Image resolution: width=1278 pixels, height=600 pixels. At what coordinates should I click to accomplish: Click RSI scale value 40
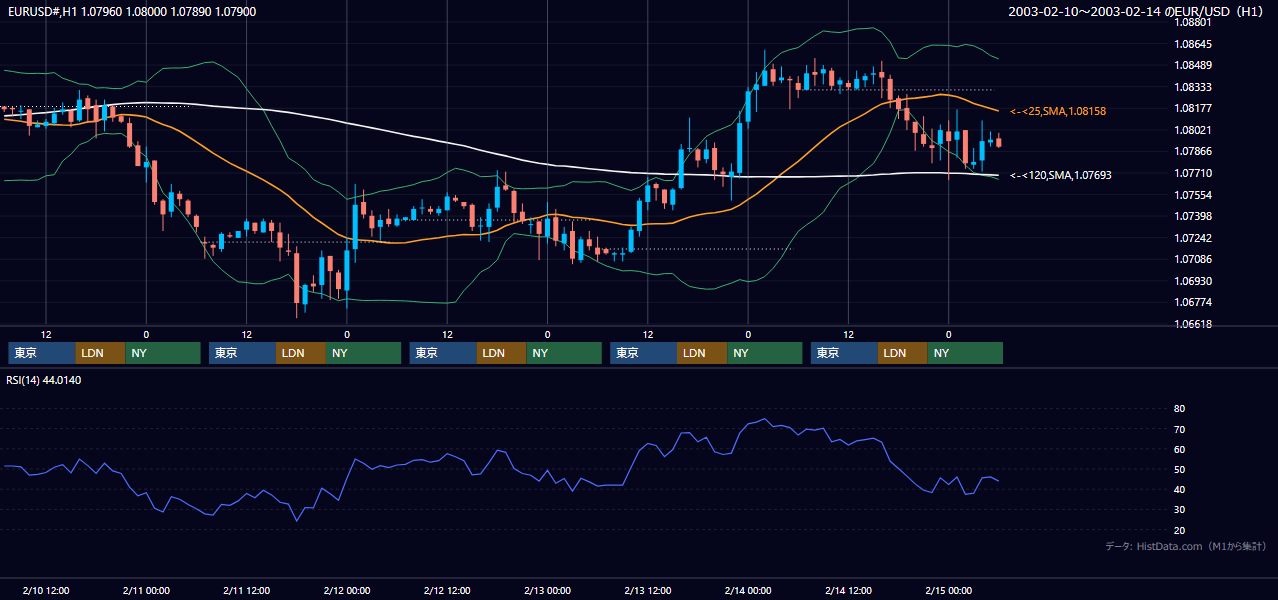1179,489
